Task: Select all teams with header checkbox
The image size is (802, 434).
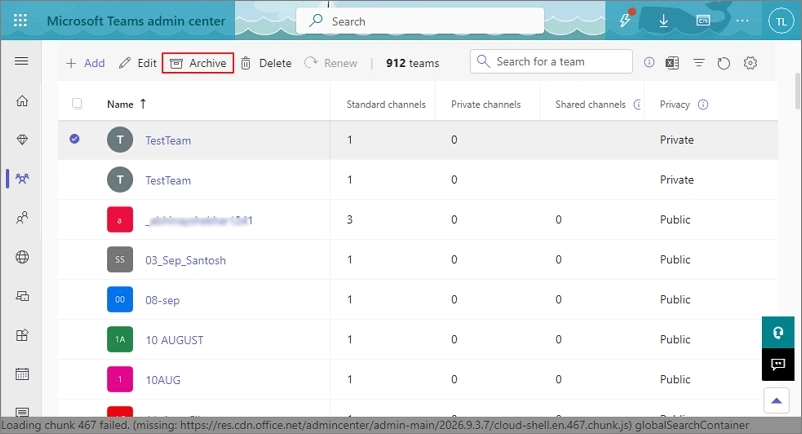Action: click(77, 104)
